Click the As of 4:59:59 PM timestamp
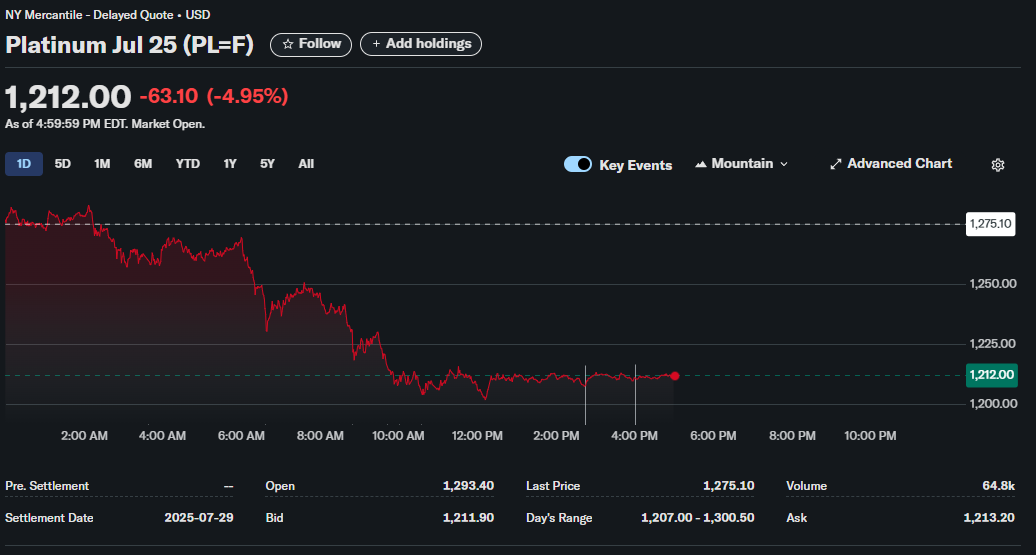Image resolution: width=1036 pixels, height=555 pixels. click(105, 124)
